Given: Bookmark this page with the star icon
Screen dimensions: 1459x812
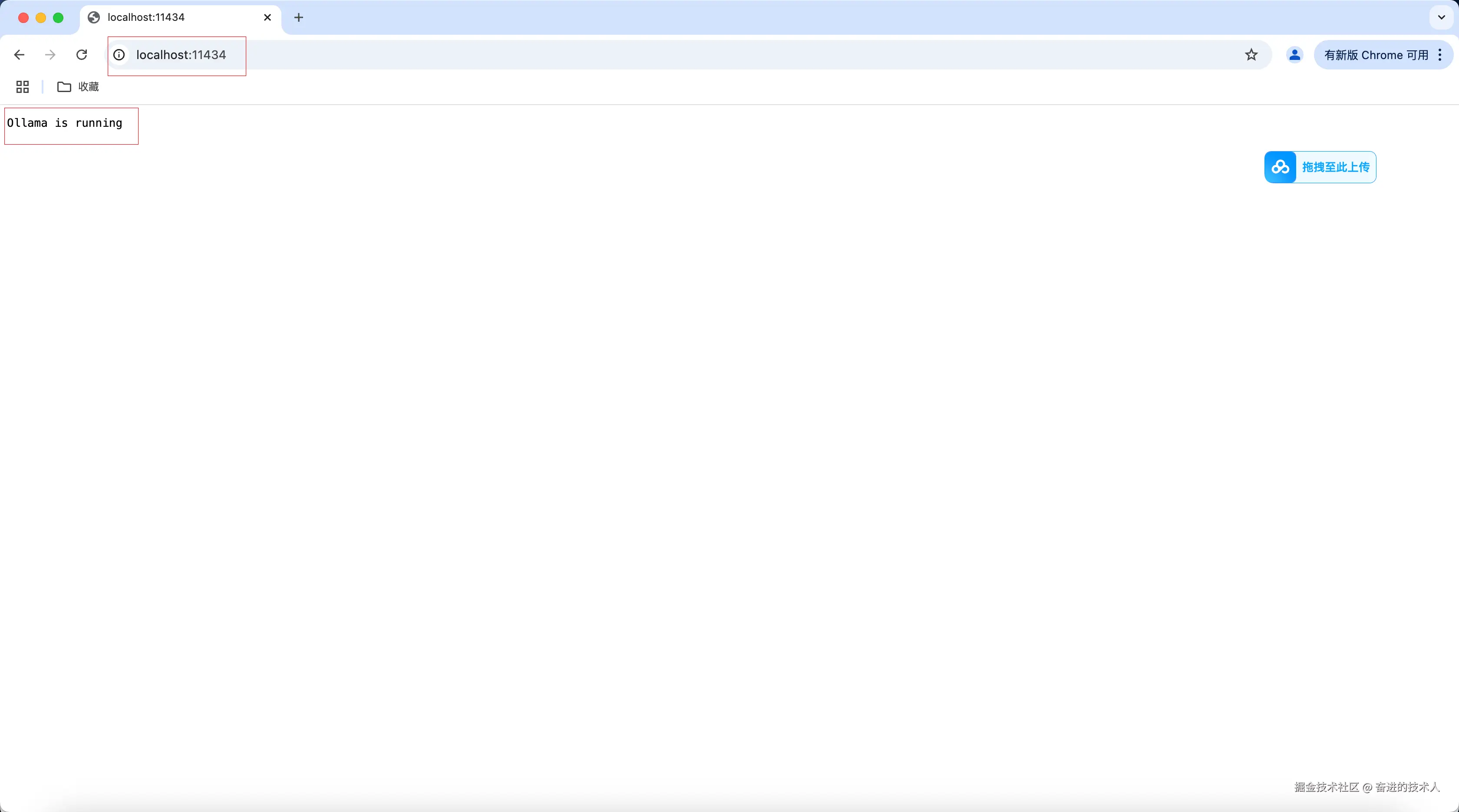Looking at the screenshot, I should 1251,55.
